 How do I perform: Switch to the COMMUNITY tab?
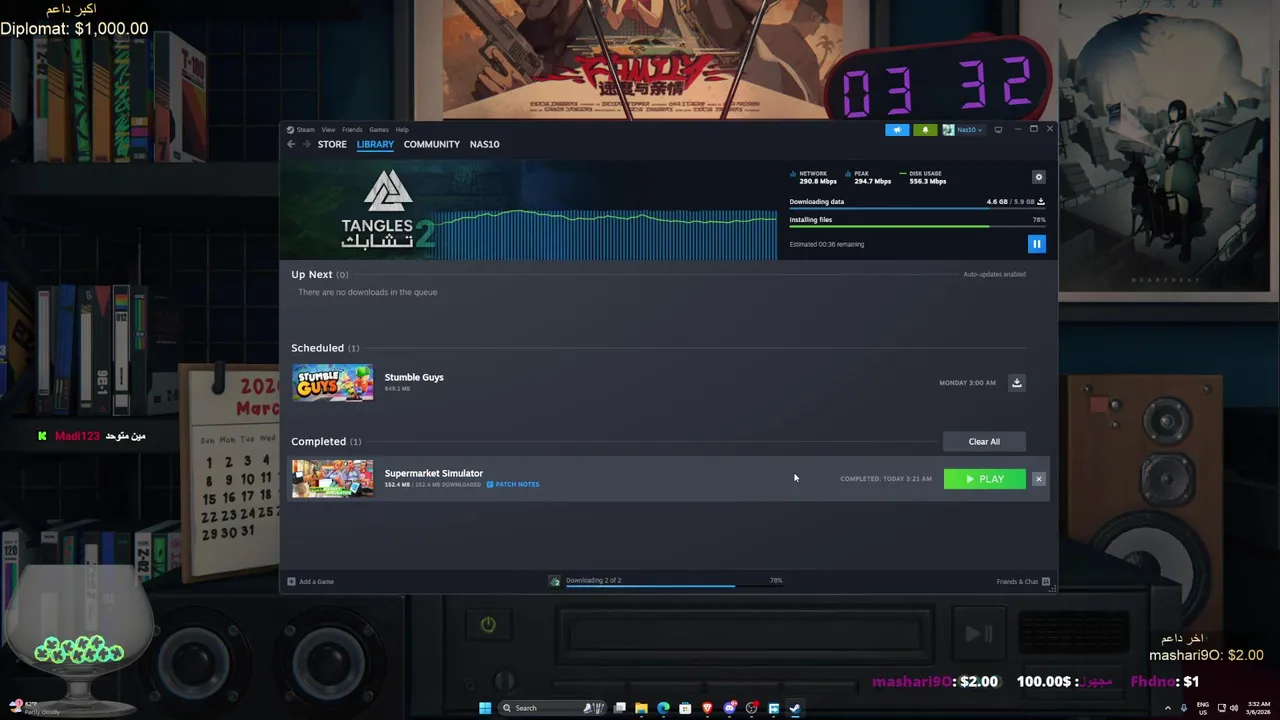coord(432,144)
